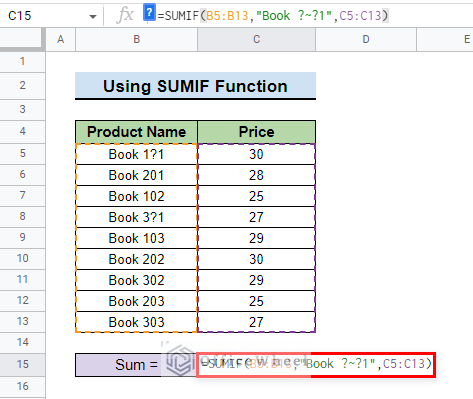The height and width of the screenshot is (399, 473).
Task: Select row 12 header
Action: coord(22,301)
